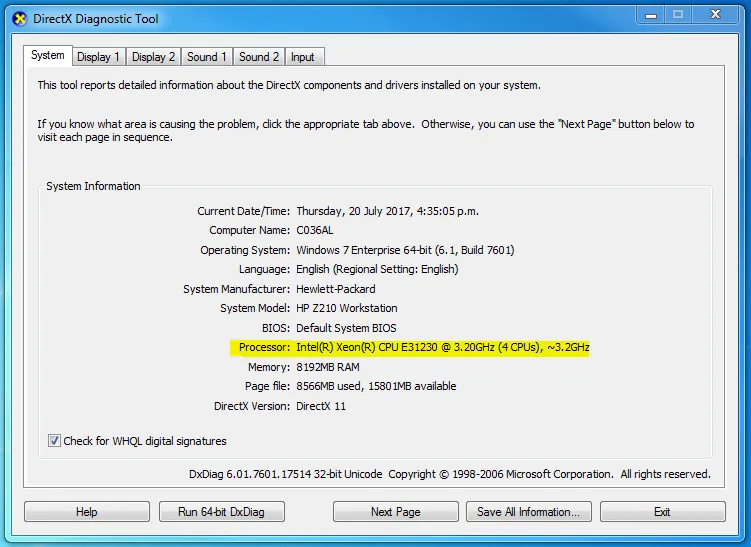The width and height of the screenshot is (751, 547).
Task: Select the Computer Name value C036AL
Action: click(315, 230)
